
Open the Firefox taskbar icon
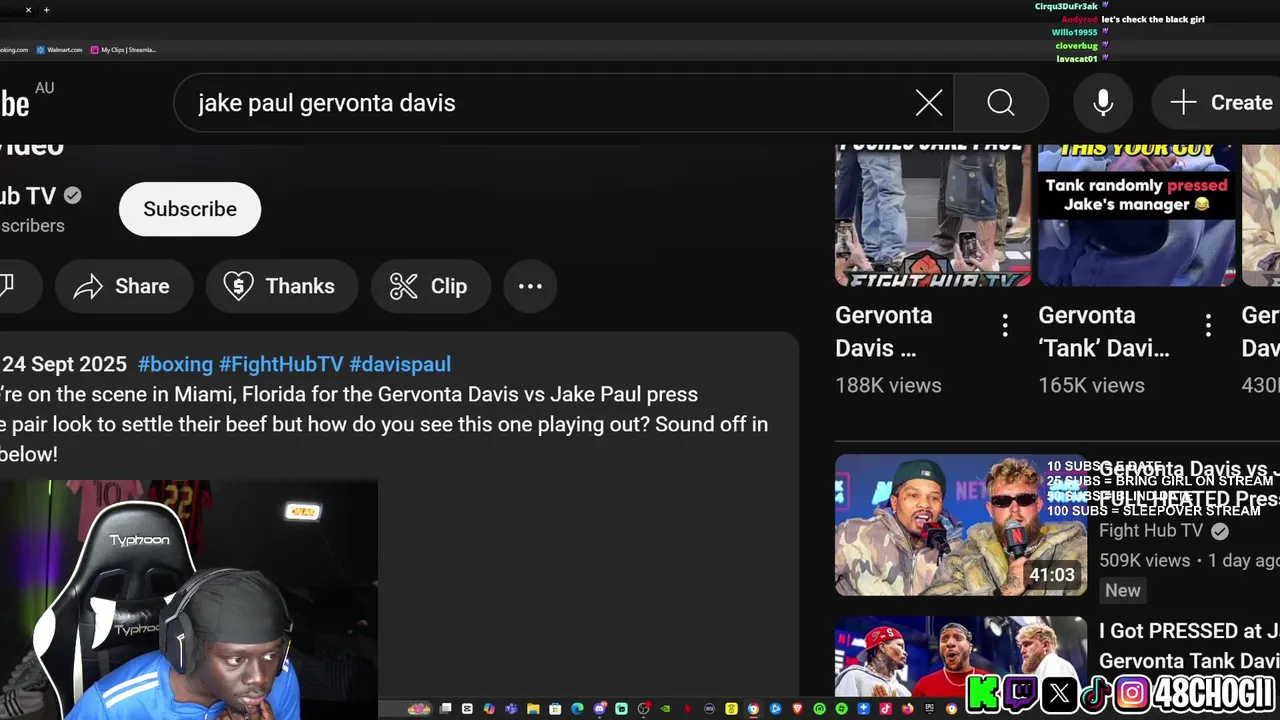(x=907, y=709)
